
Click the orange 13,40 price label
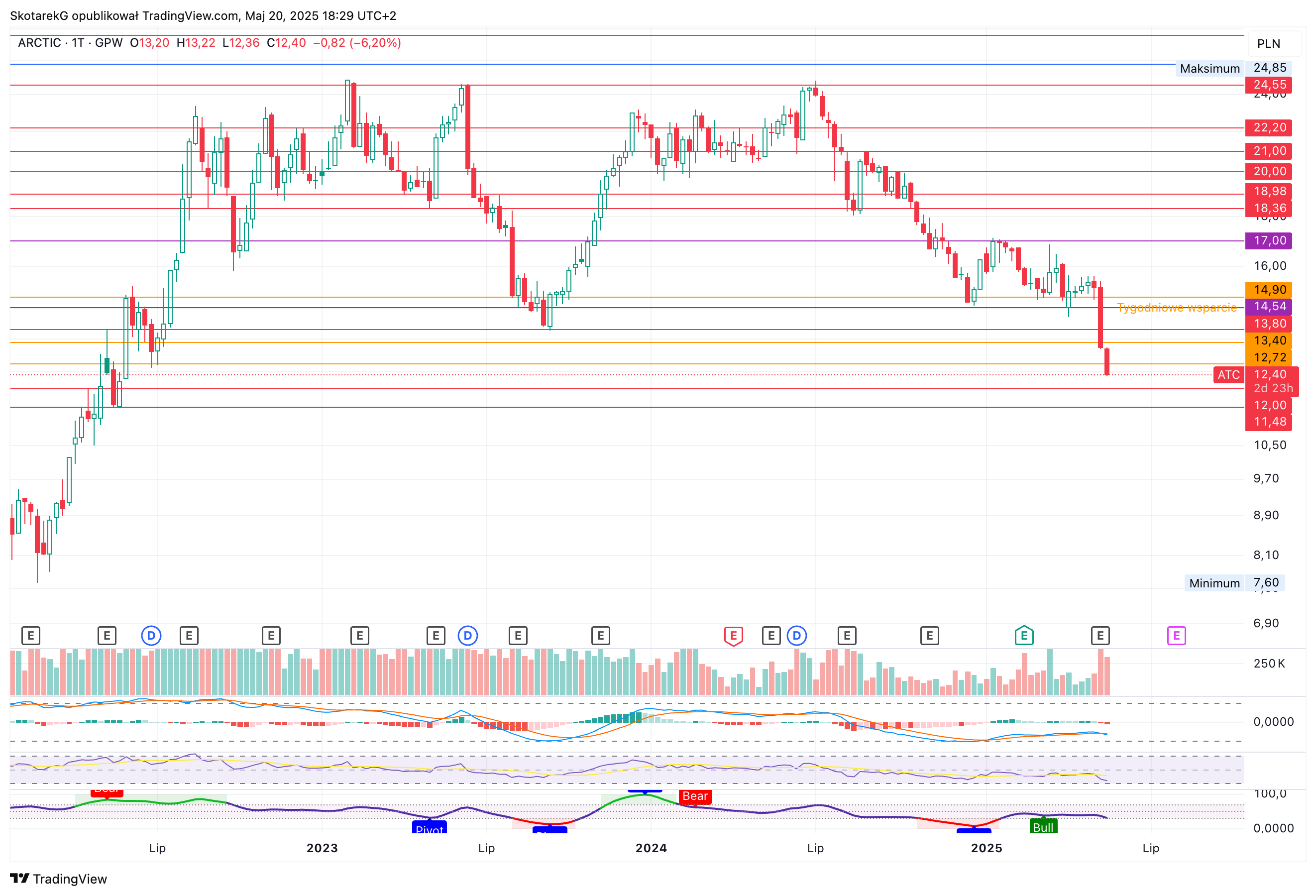(x=1268, y=340)
